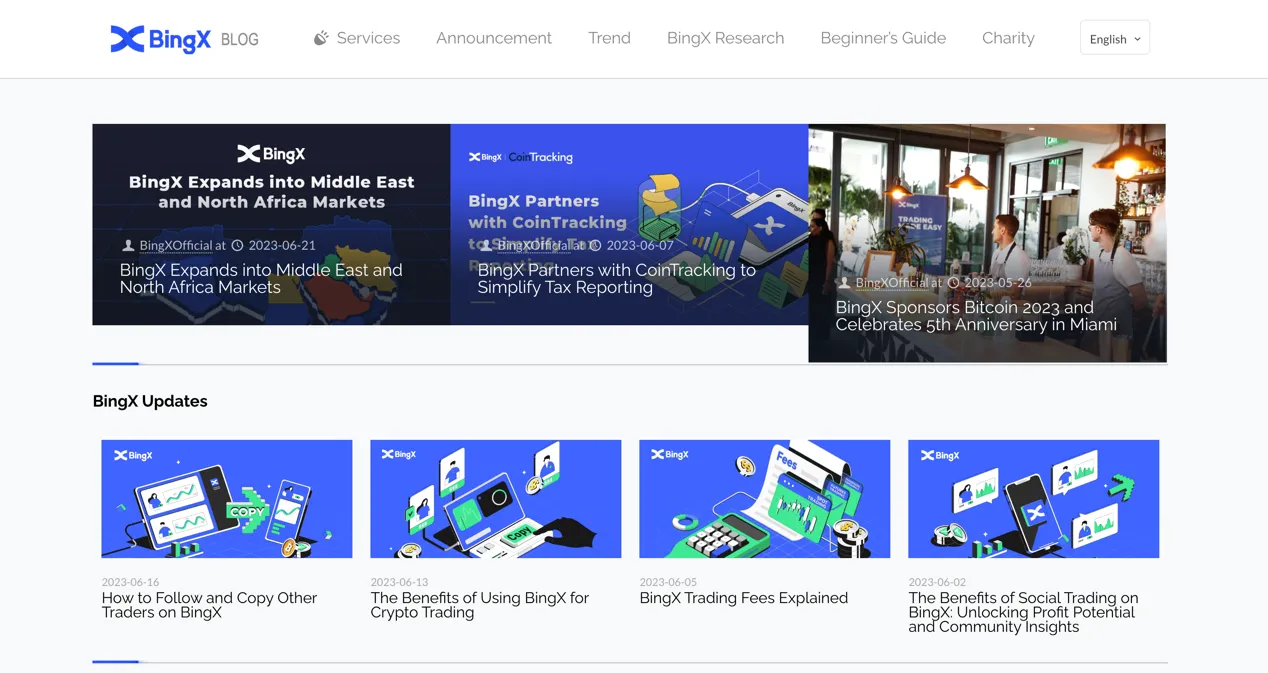This screenshot has height=673, width=1268.
Task: Open the Social Trading benefits thumbnail
Action: (x=1034, y=499)
